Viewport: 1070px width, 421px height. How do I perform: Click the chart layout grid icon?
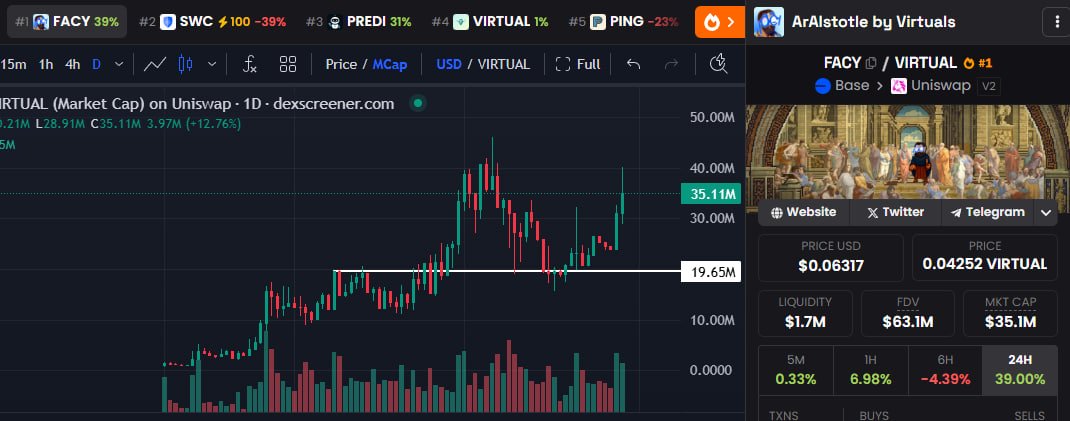tap(288, 64)
